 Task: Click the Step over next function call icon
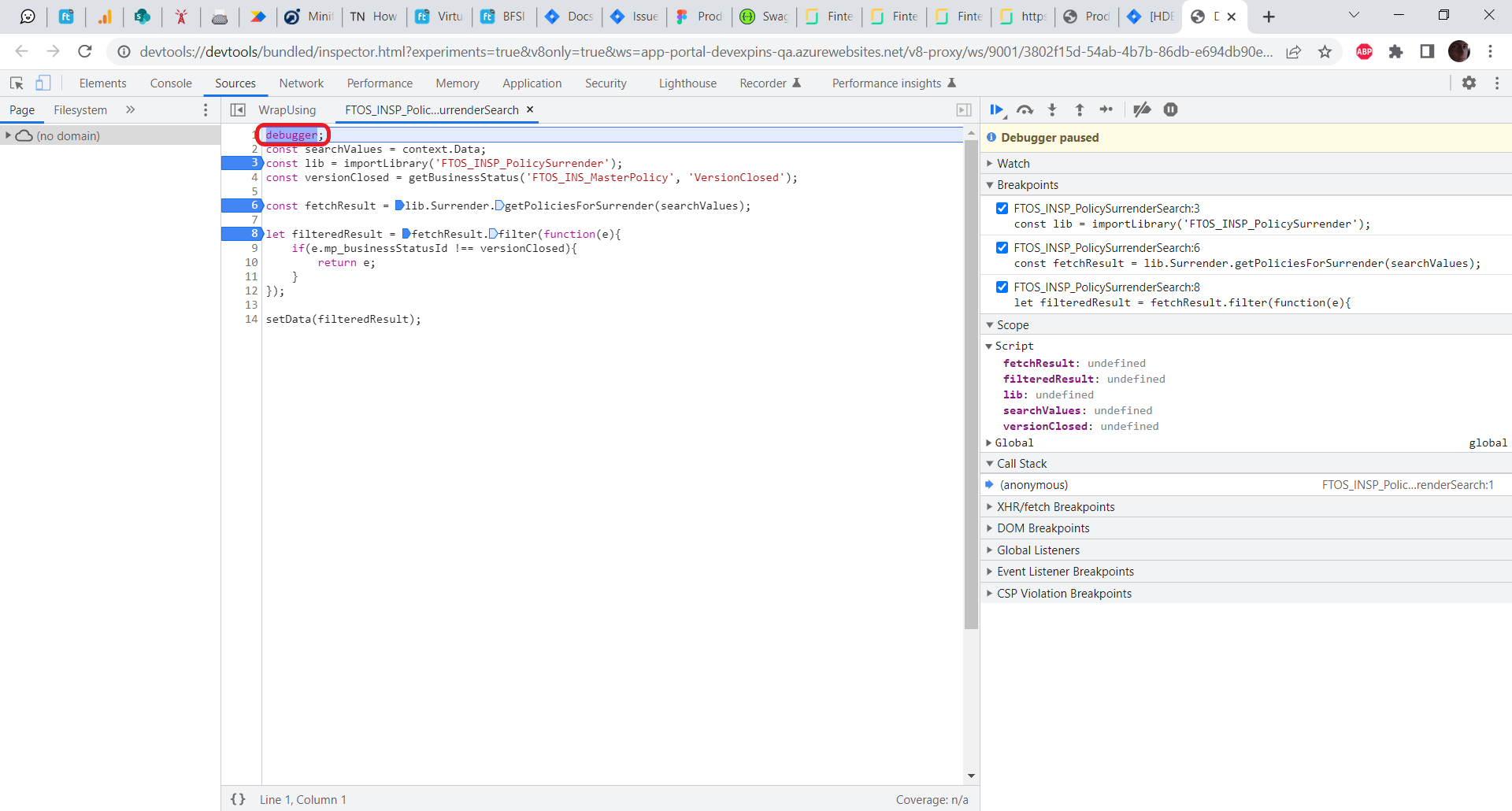pyautogui.click(x=1025, y=110)
